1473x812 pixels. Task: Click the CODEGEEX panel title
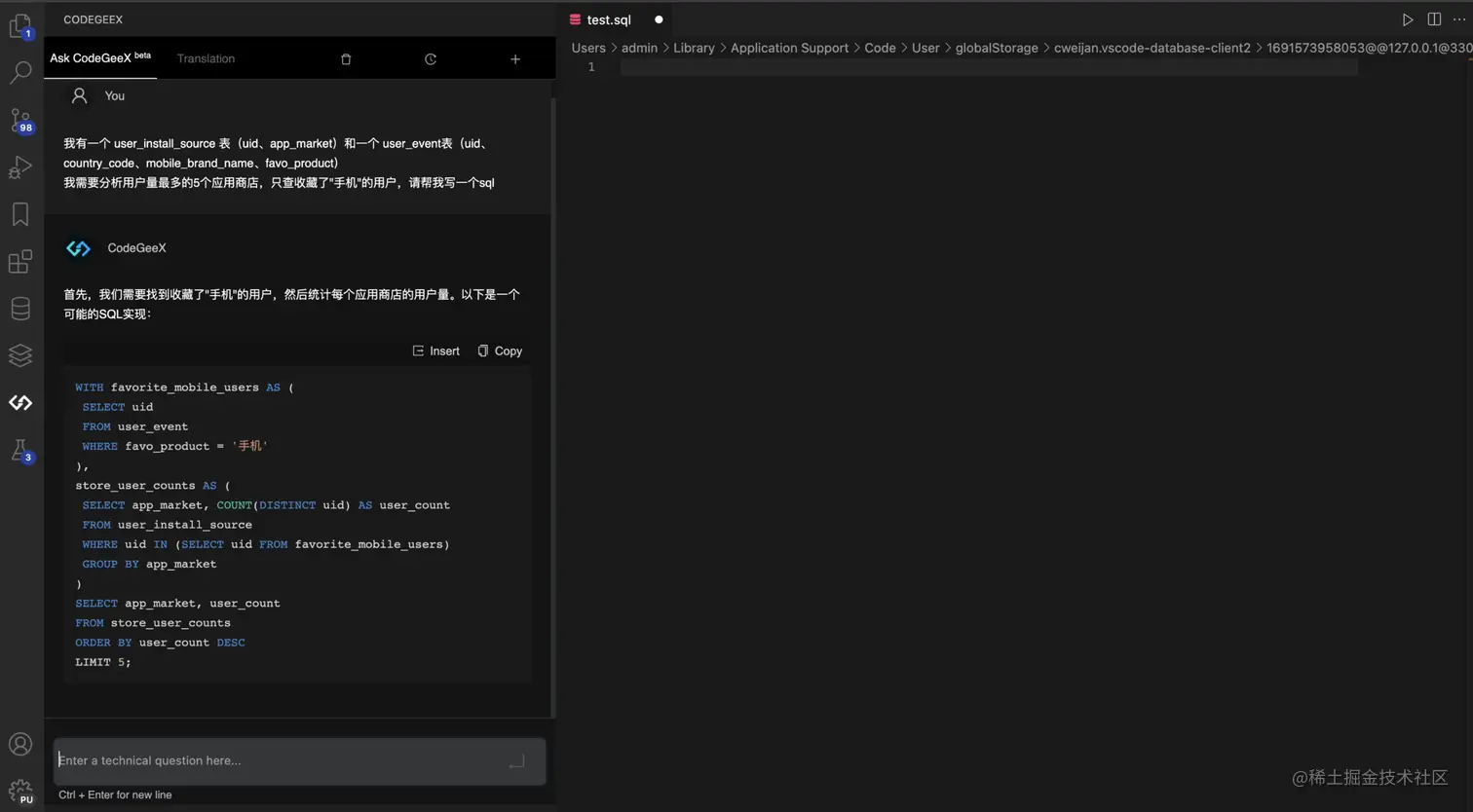pyautogui.click(x=93, y=19)
